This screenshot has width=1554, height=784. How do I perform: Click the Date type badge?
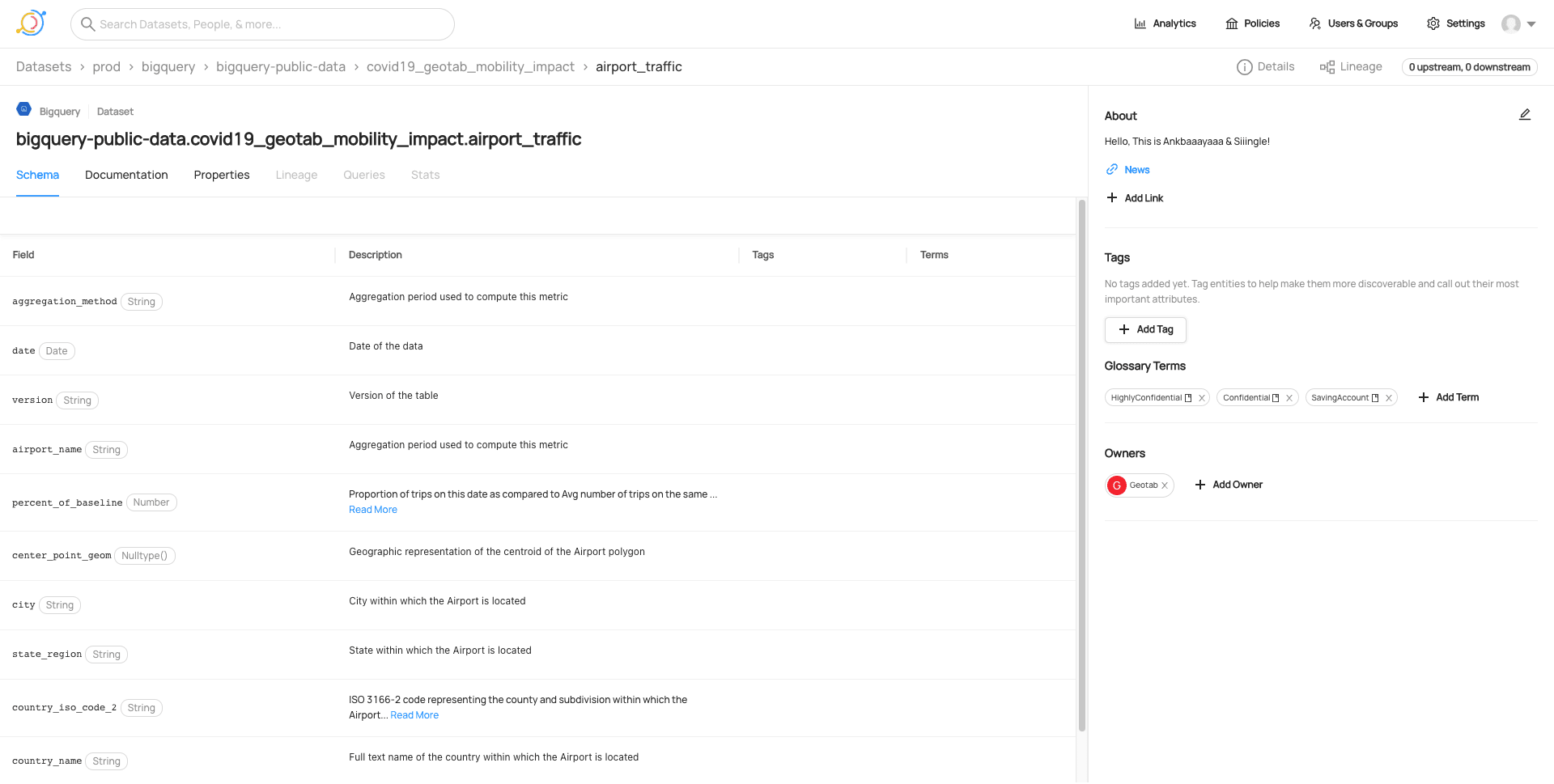(x=57, y=351)
